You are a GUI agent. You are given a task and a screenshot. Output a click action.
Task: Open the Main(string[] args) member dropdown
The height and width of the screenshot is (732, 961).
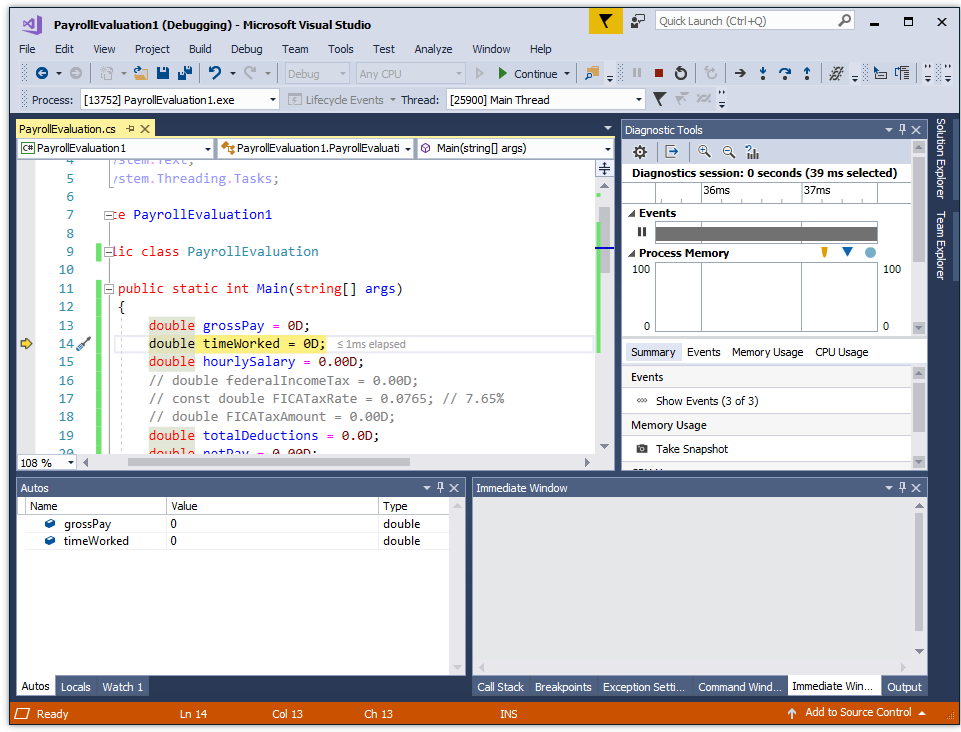[x=608, y=148]
